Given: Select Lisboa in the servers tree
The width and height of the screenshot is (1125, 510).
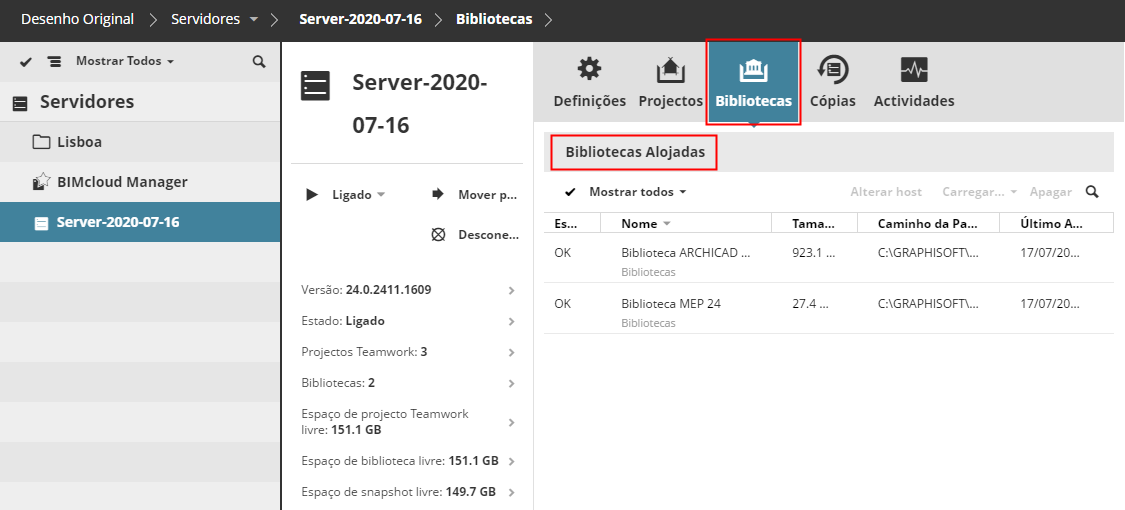Looking at the screenshot, I should [140, 142].
